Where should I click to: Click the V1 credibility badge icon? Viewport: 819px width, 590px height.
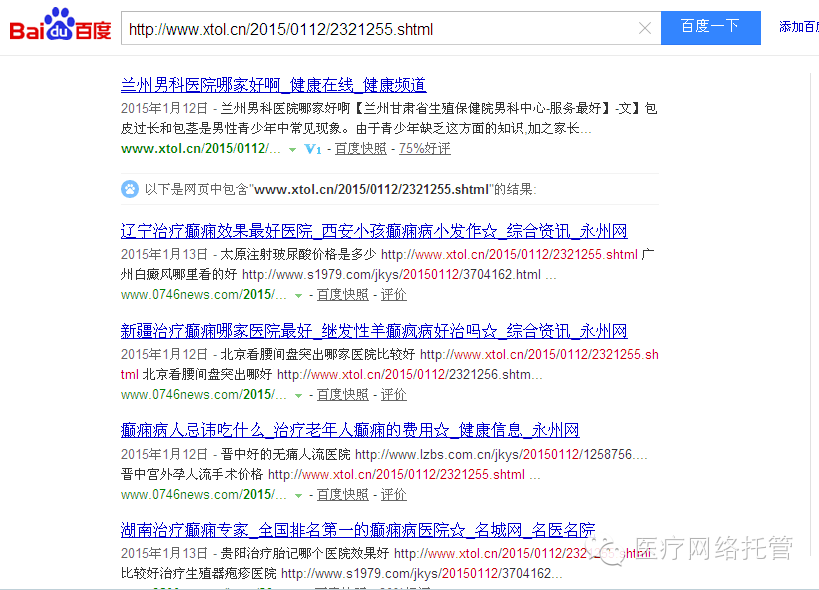pyautogui.click(x=313, y=149)
